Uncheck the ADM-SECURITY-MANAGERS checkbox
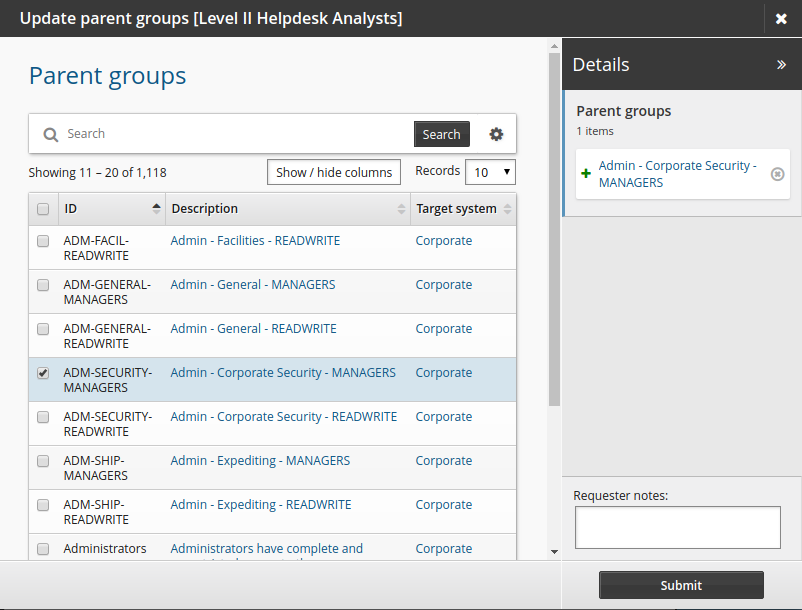The image size is (802, 610). [x=43, y=373]
